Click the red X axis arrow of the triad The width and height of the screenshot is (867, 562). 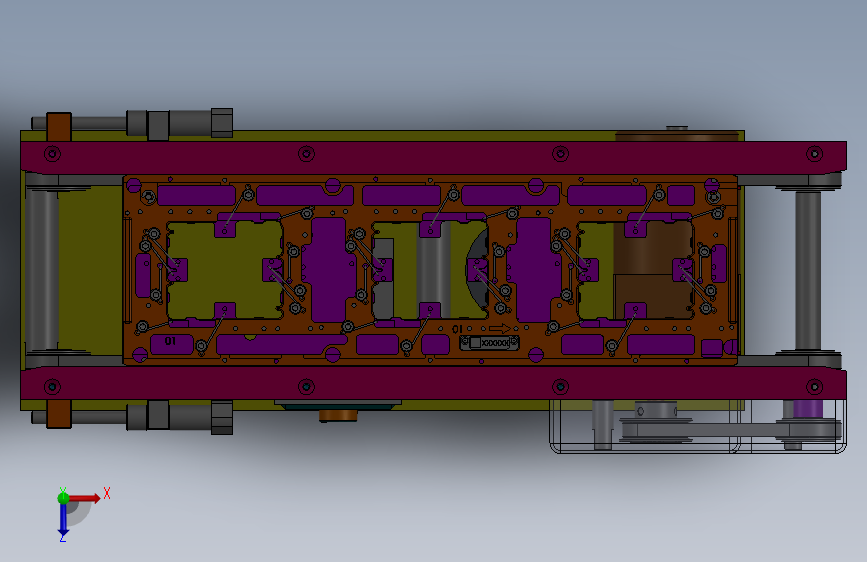(84, 498)
